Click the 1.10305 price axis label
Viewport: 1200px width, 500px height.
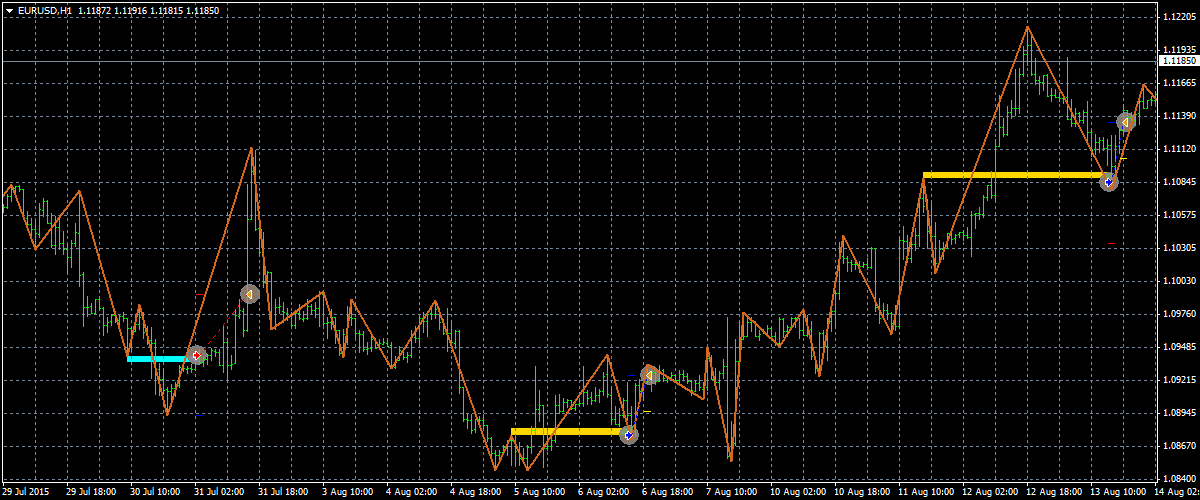[1180, 248]
